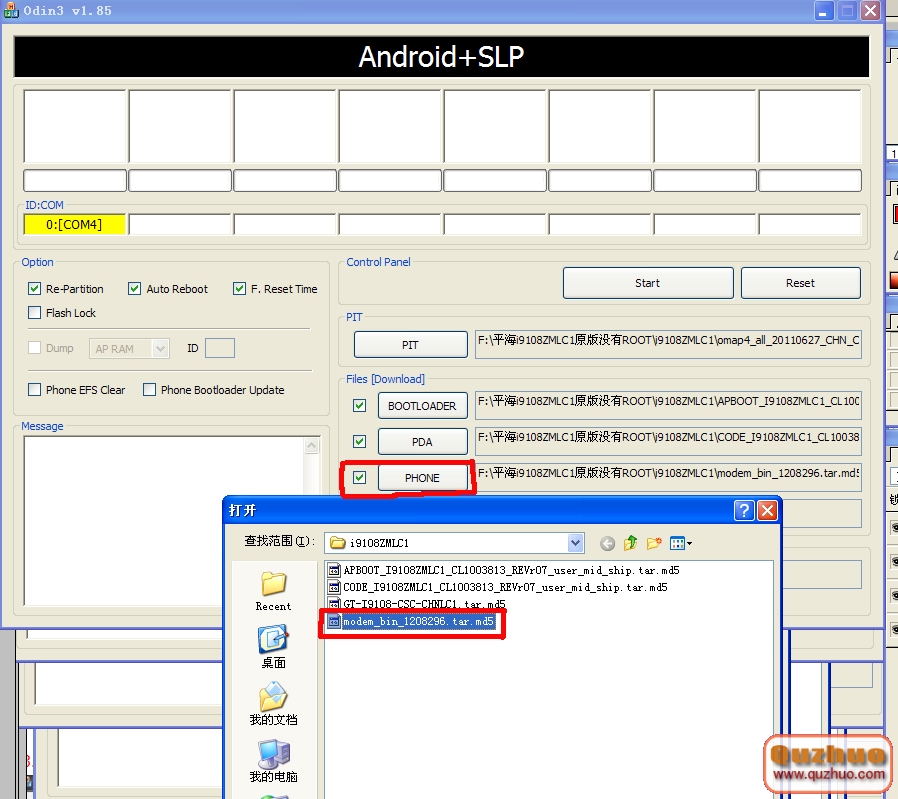The image size is (898, 799).
Task: Close the 打开 dialog
Action: [767, 510]
